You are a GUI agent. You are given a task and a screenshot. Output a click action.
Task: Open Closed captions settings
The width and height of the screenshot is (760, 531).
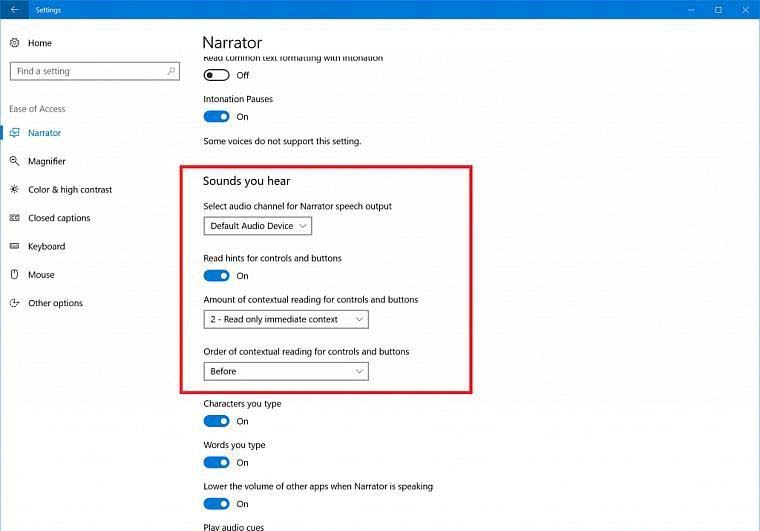point(59,218)
